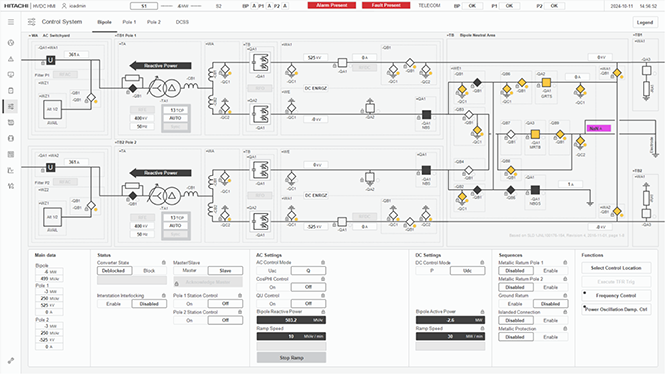Enable Islanded Connection
This screenshot has height=374, width=665.
[x=550, y=321]
